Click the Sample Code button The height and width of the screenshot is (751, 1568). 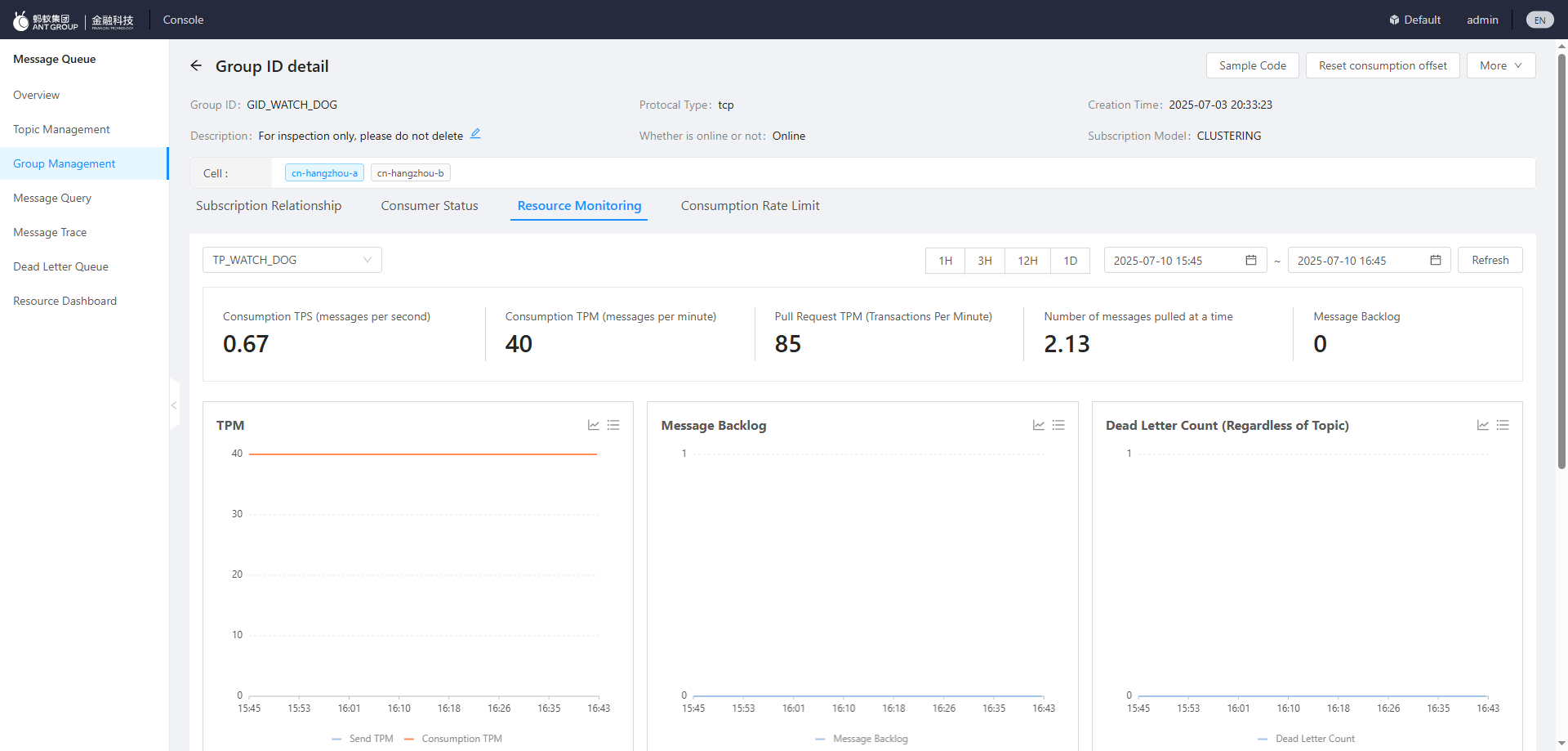point(1253,65)
